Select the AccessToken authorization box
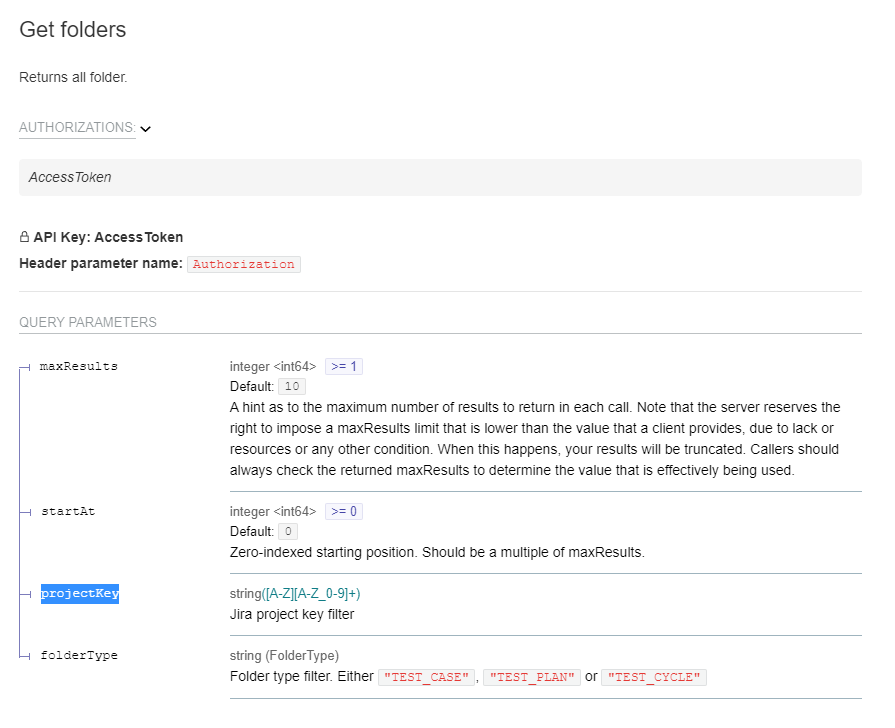The image size is (895, 728). 440,177
